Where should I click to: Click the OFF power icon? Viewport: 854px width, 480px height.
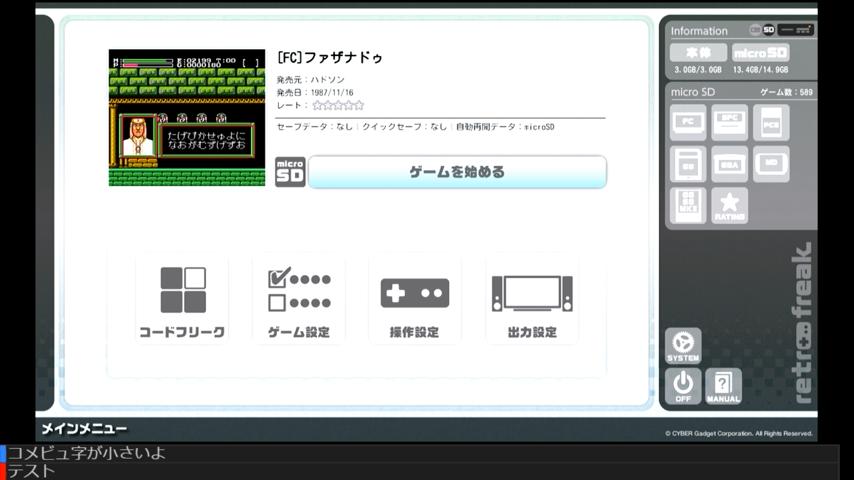tap(683, 386)
